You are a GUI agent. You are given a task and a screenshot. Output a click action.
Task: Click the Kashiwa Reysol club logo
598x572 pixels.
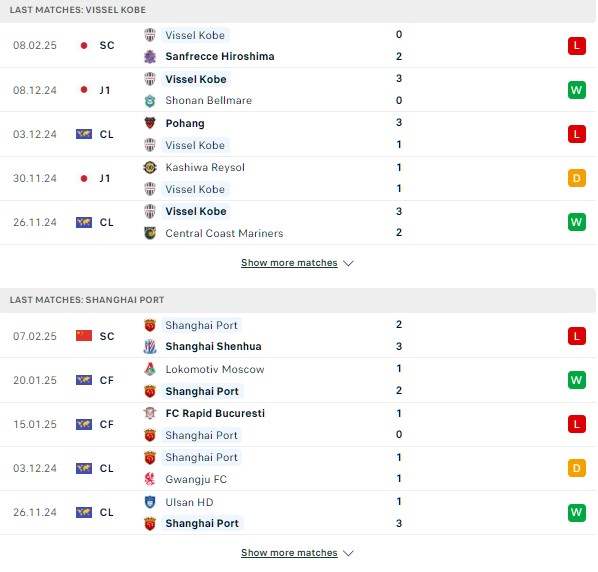tap(150, 167)
